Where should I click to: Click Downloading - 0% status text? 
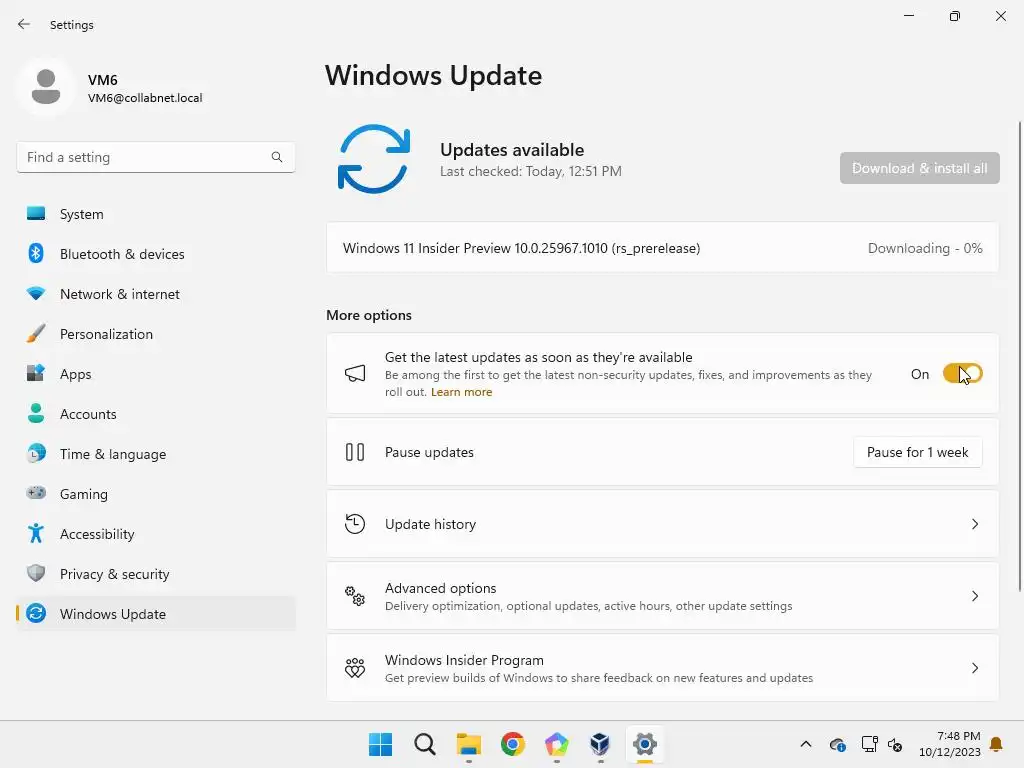[925, 248]
